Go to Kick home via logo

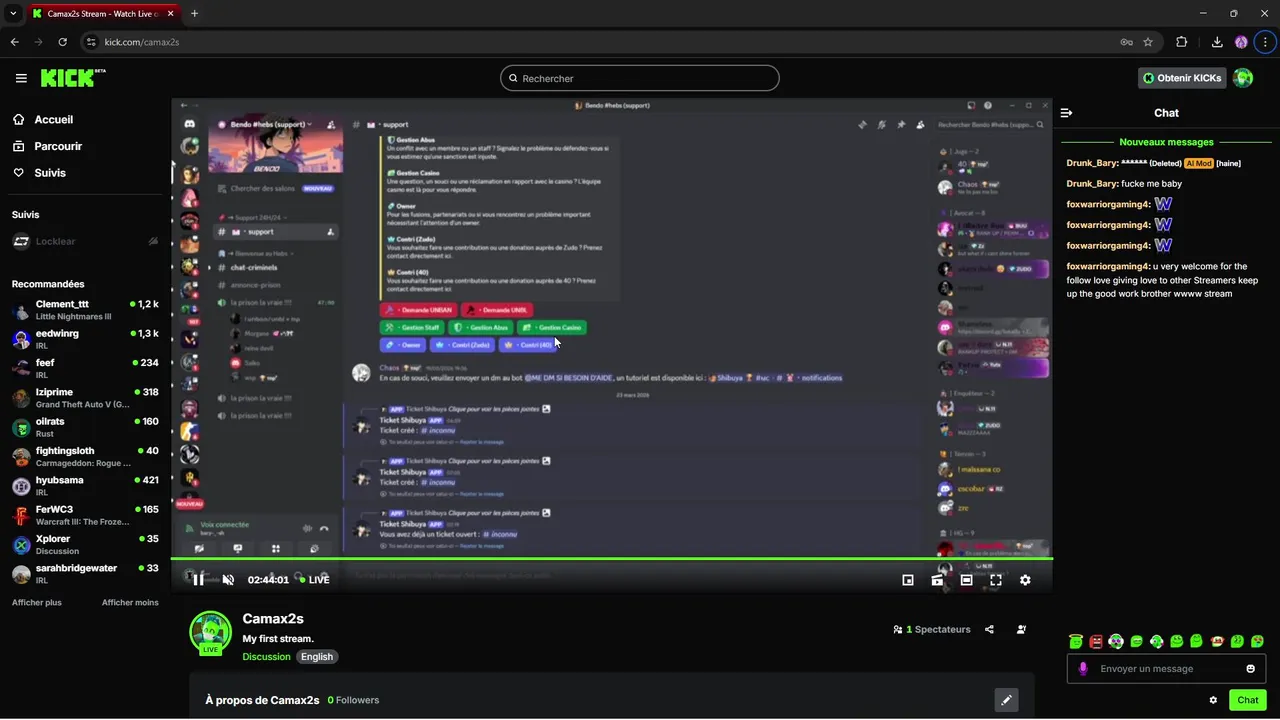[73, 78]
